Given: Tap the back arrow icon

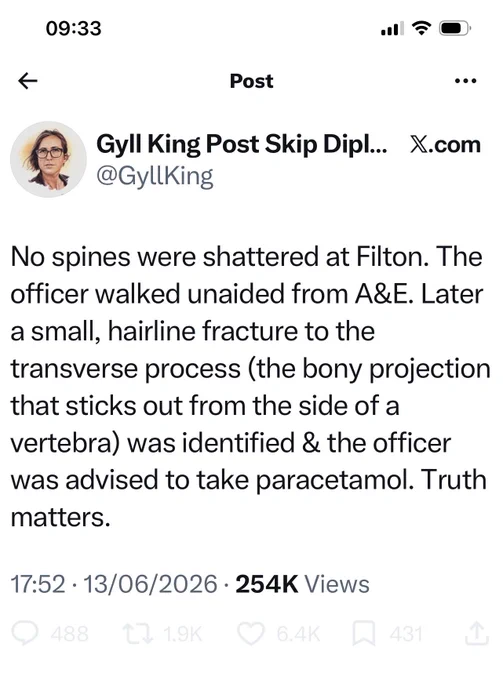Looking at the screenshot, I should (28, 81).
